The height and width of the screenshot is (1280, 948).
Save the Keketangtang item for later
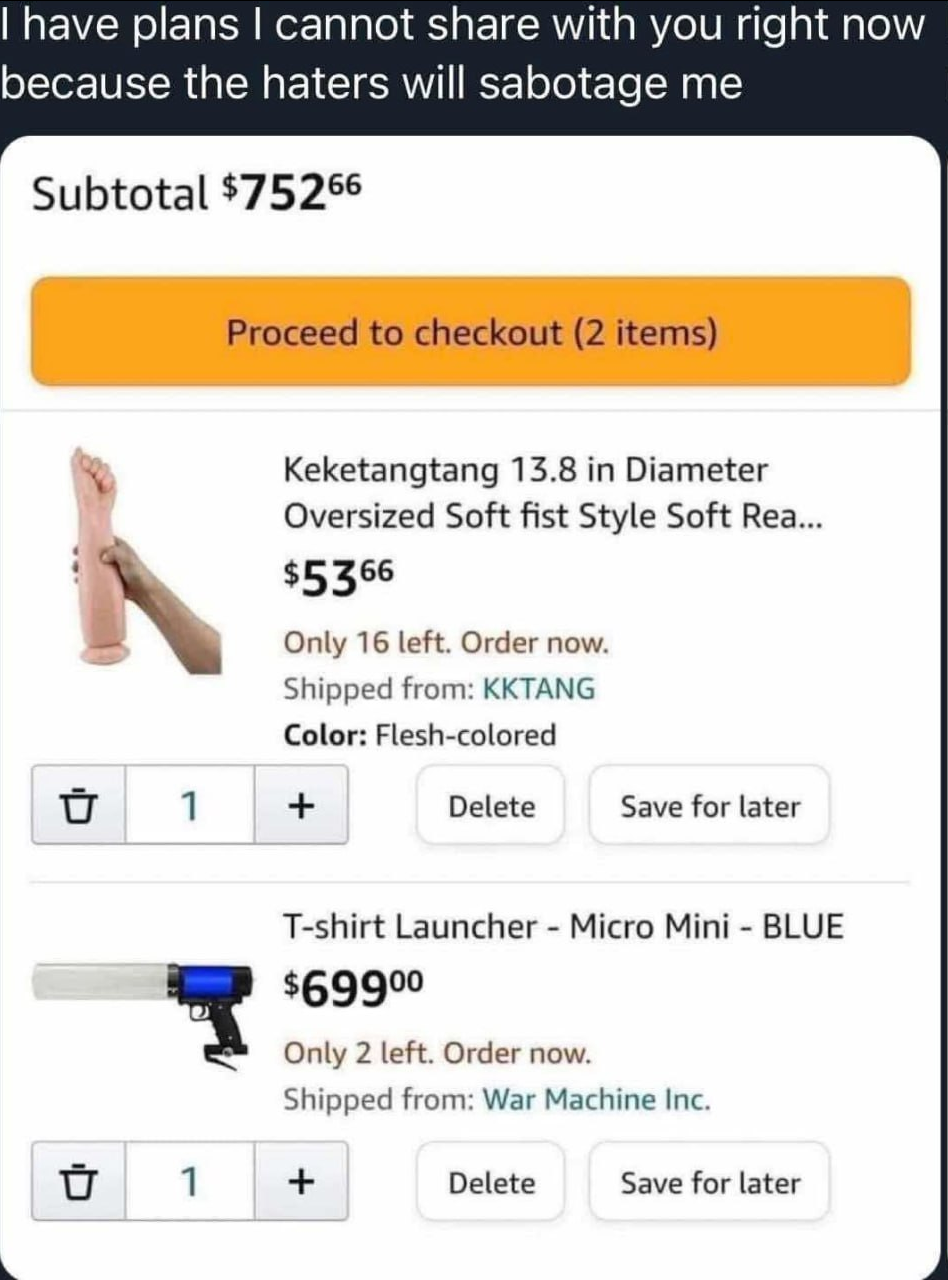[x=710, y=806]
